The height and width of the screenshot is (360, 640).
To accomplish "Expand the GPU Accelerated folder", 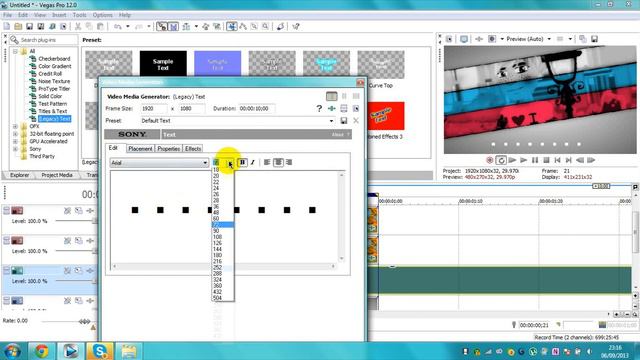I will 15,141.
